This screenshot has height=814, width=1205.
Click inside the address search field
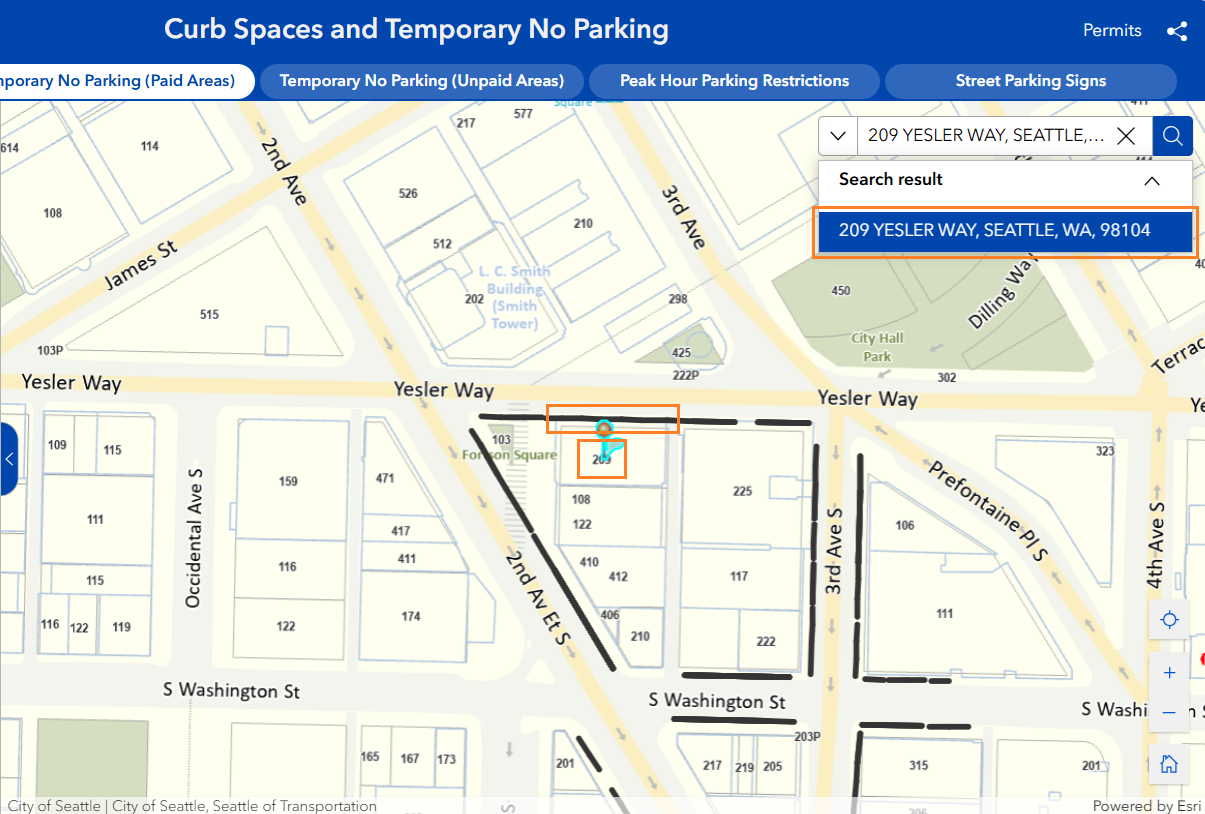(985, 136)
